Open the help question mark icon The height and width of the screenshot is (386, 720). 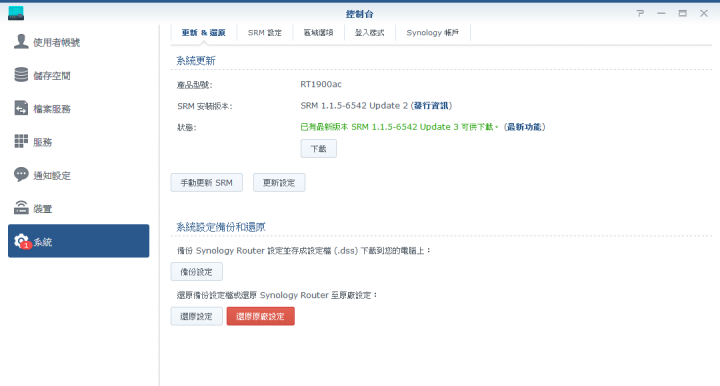click(640, 13)
